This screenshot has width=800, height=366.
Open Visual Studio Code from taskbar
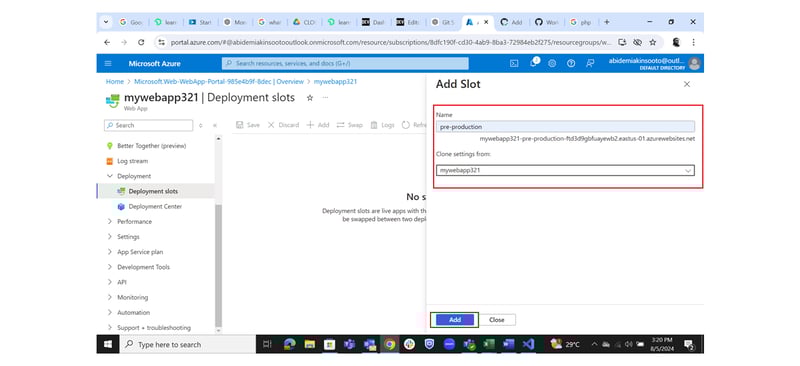[x=528, y=345]
